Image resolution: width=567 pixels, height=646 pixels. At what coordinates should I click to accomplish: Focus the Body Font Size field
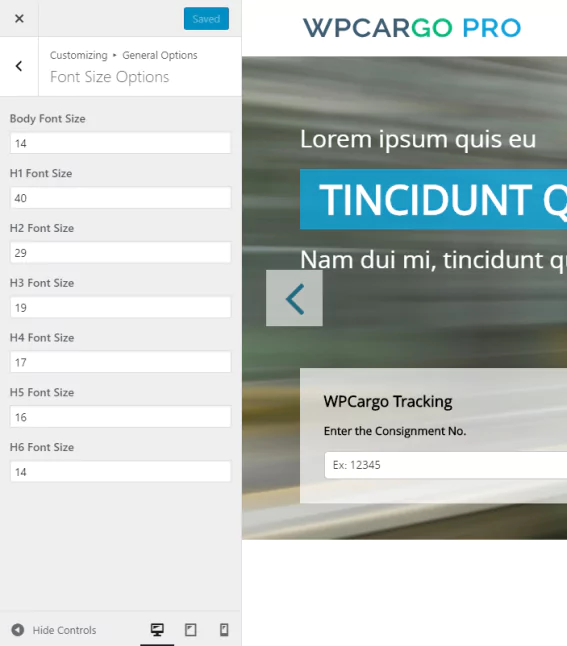(120, 143)
